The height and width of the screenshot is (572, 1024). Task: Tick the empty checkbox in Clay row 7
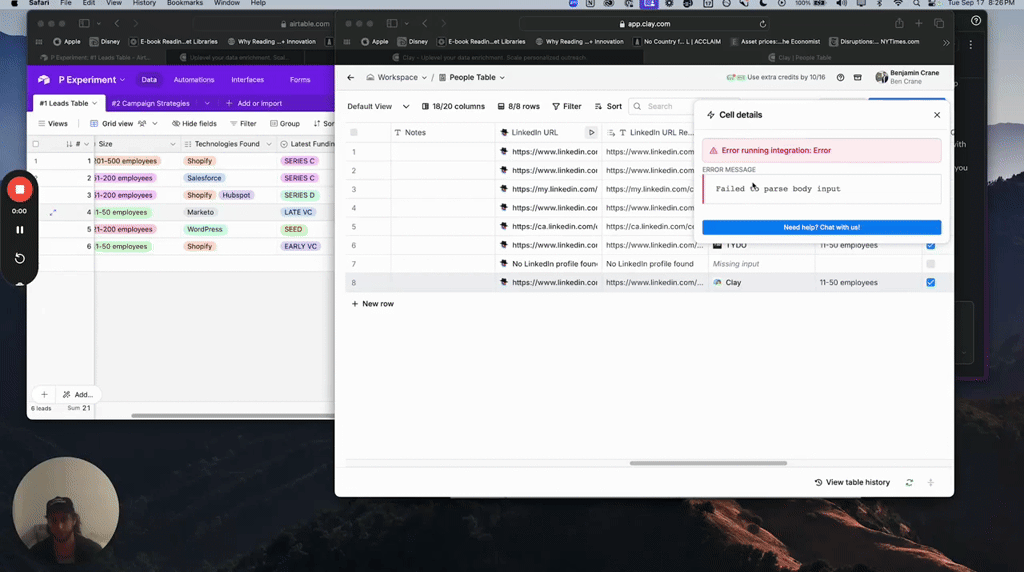tap(930, 264)
